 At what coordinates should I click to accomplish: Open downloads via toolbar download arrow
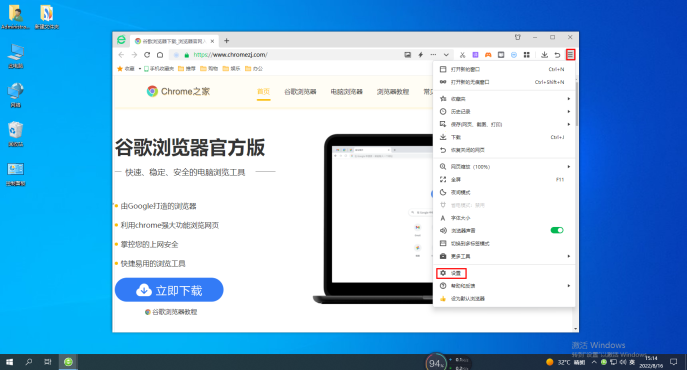pyautogui.click(x=544, y=55)
